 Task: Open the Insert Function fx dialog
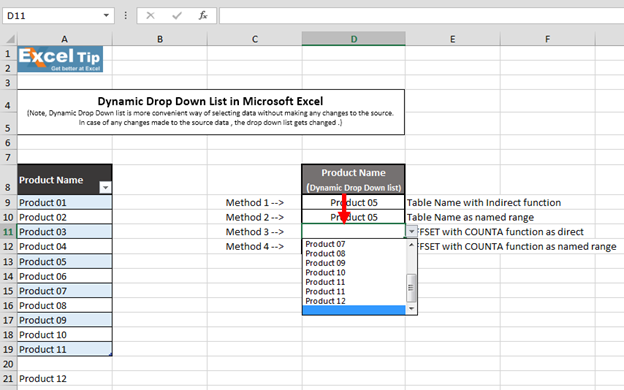point(203,16)
